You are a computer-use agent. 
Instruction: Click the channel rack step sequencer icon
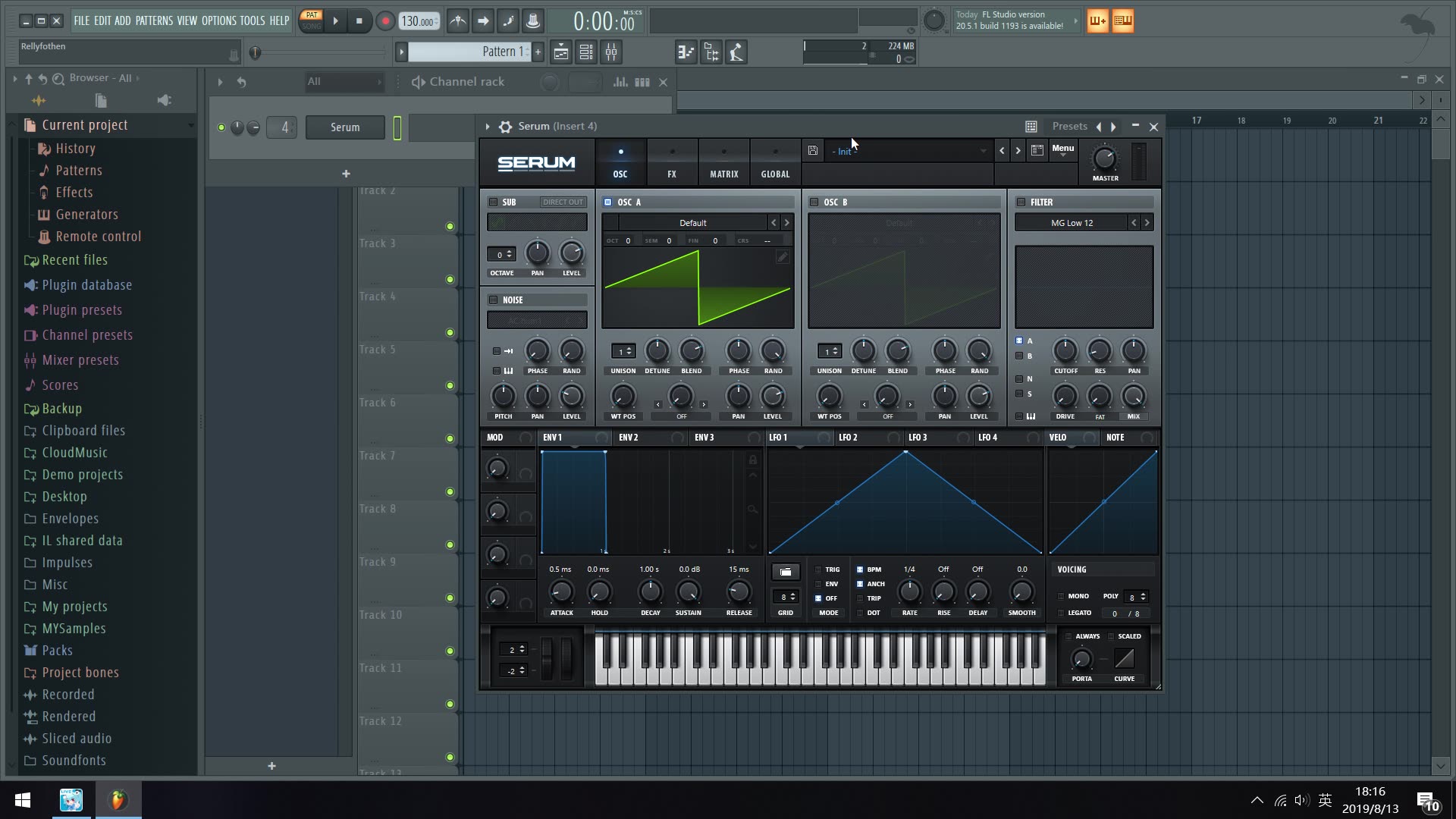(x=642, y=82)
